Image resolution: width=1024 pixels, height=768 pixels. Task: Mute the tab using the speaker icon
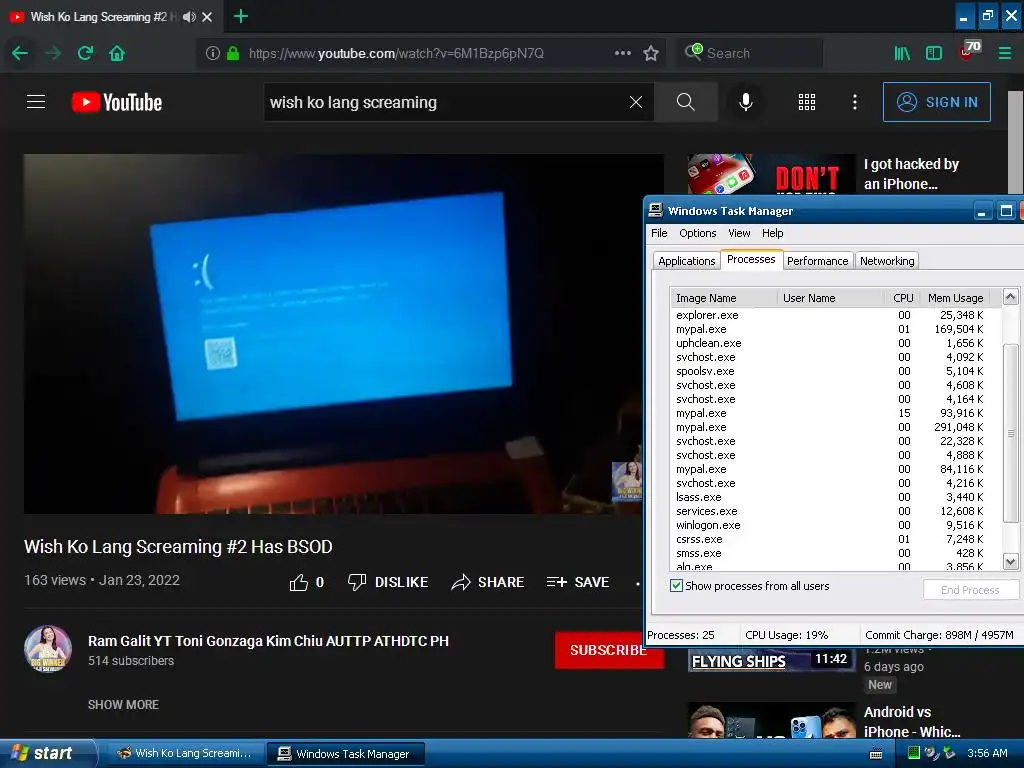[189, 17]
